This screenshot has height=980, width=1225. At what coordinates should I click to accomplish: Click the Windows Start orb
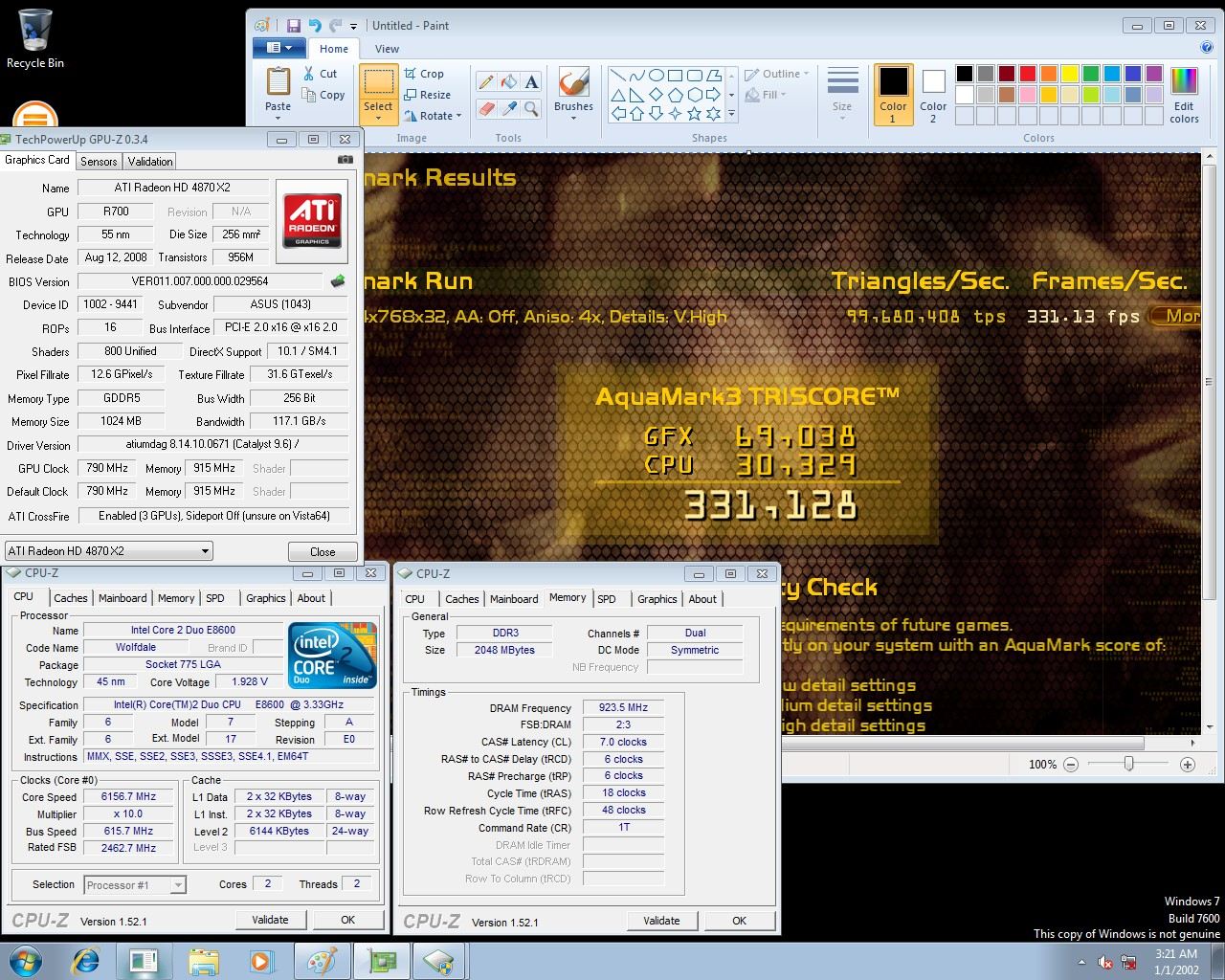(25, 961)
